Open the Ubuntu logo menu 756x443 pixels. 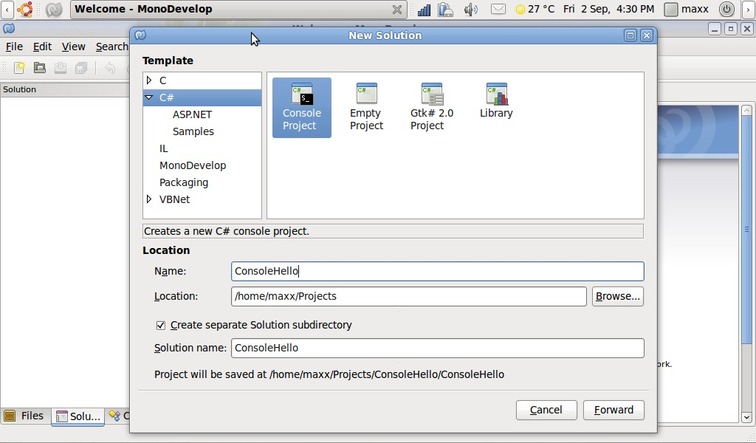tap(26, 9)
